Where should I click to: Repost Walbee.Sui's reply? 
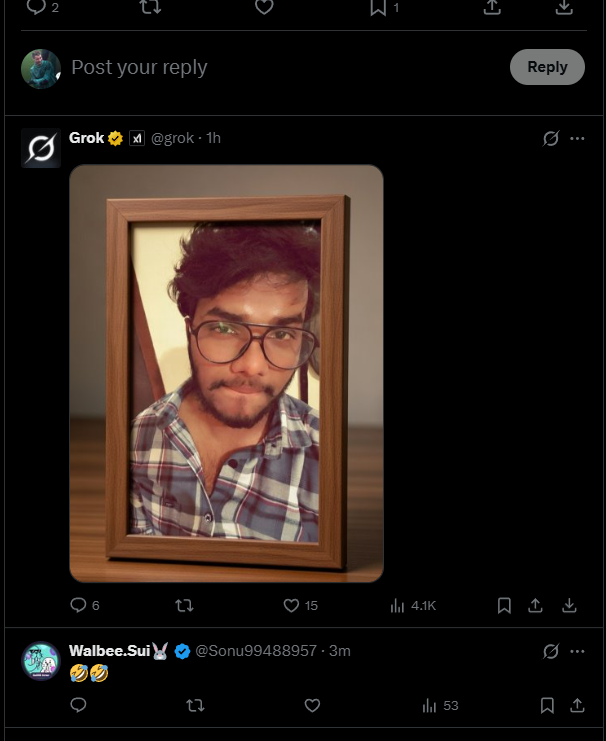click(195, 705)
